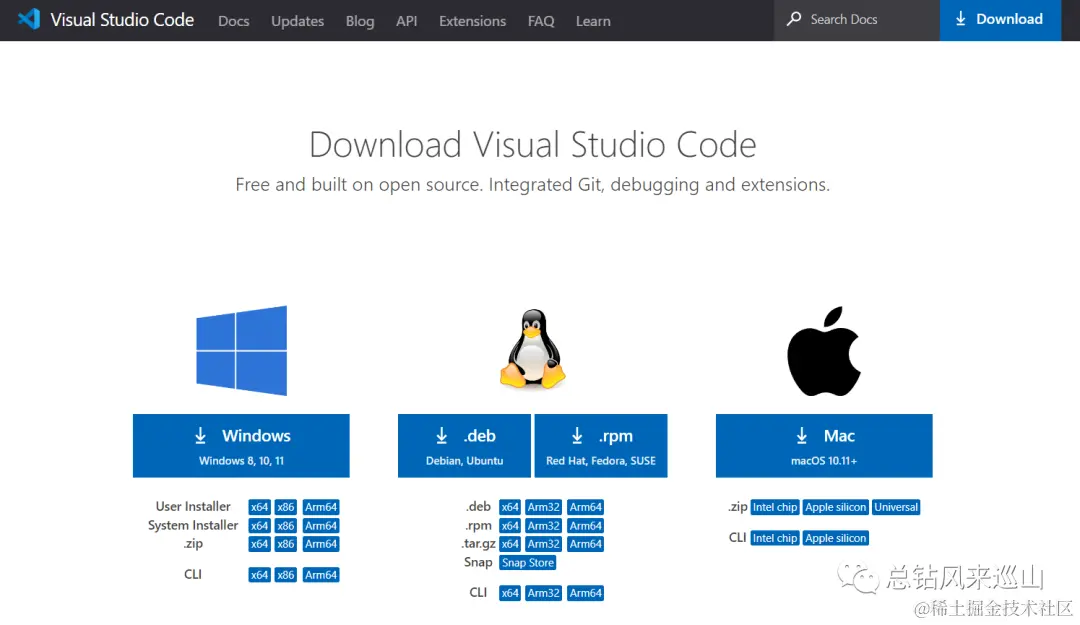This screenshot has width=1080, height=625.
Task: Select Arm64 in the Linux .rpm row
Action: (585, 526)
